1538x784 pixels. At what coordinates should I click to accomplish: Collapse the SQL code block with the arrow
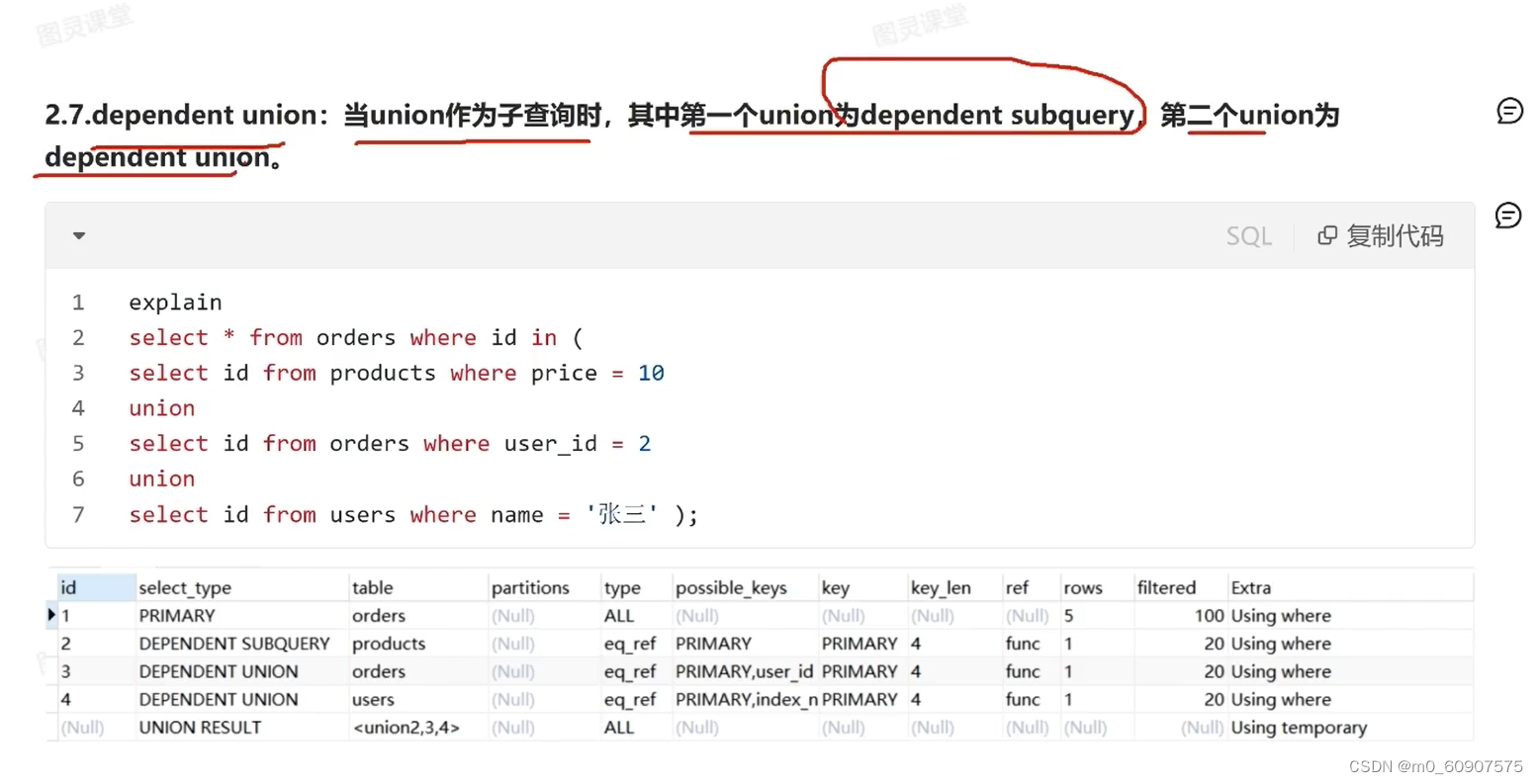click(79, 235)
